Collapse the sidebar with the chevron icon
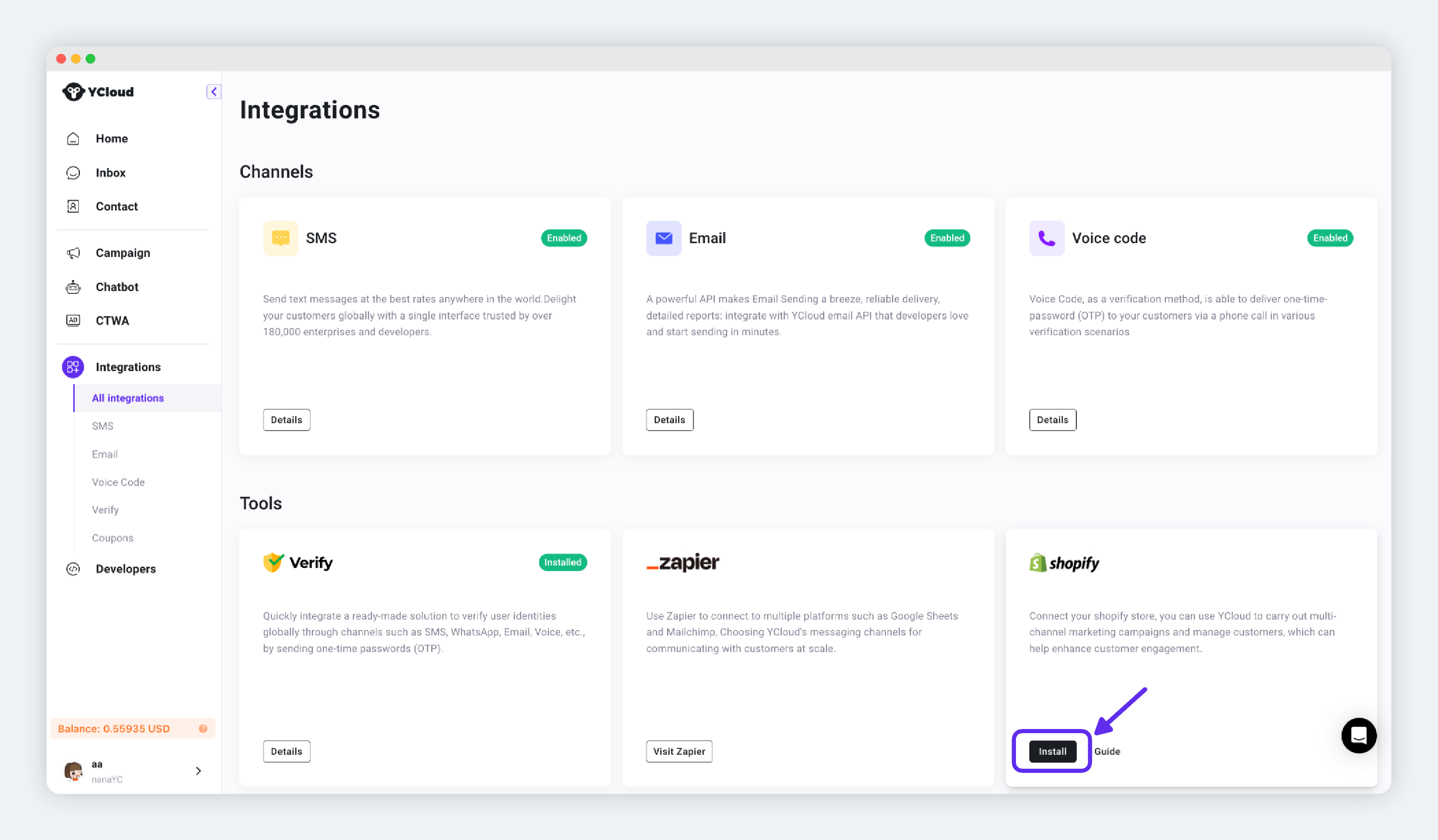Image resolution: width=1438 pixels, height=840 pixels. pos(213,91)
